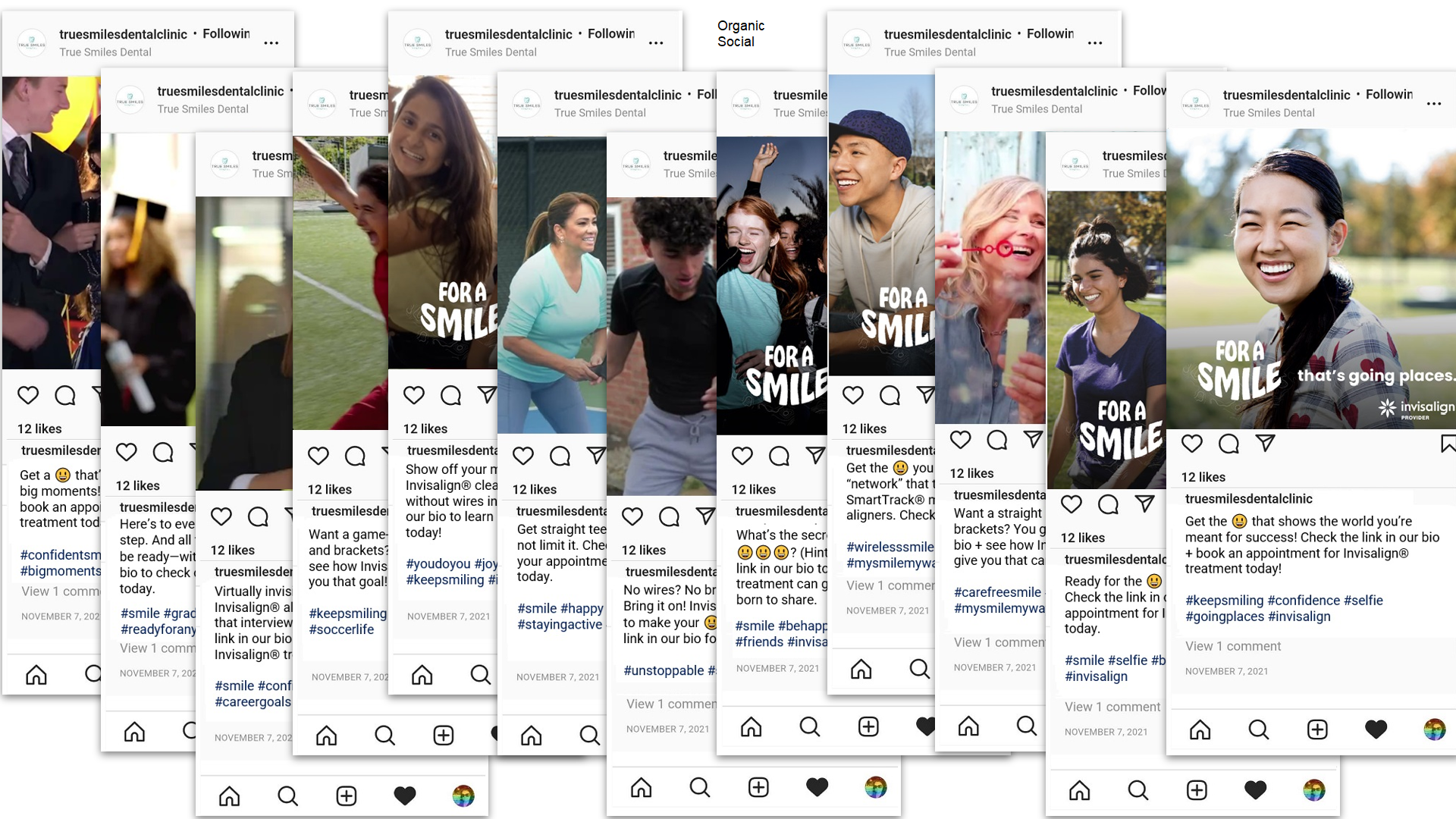Screen dimensions: 1456x819
Task: Click the #carefreesmile hashtag
Action: (997, 592)
